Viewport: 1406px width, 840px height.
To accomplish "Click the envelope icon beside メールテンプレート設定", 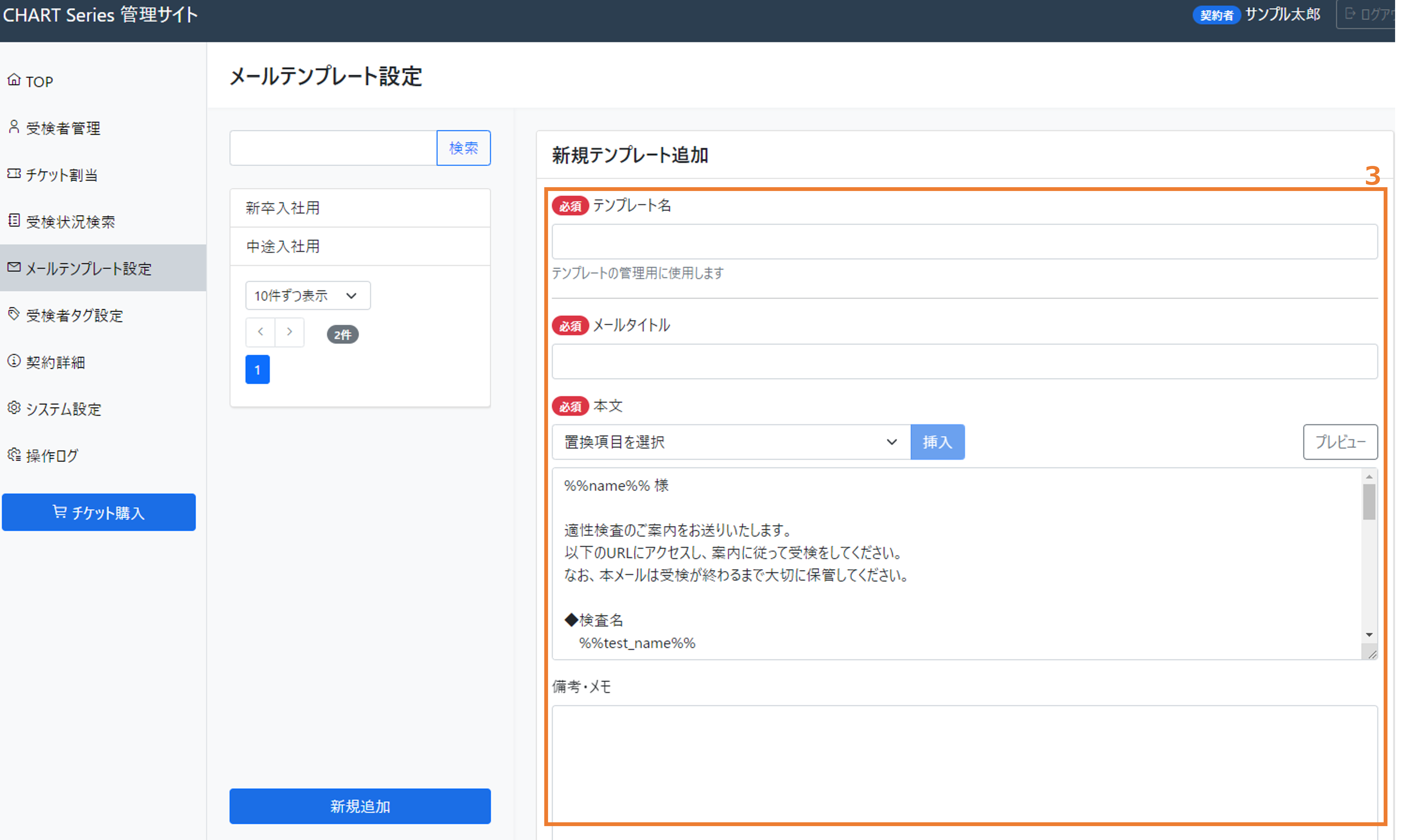I will (x=14, y=267).
